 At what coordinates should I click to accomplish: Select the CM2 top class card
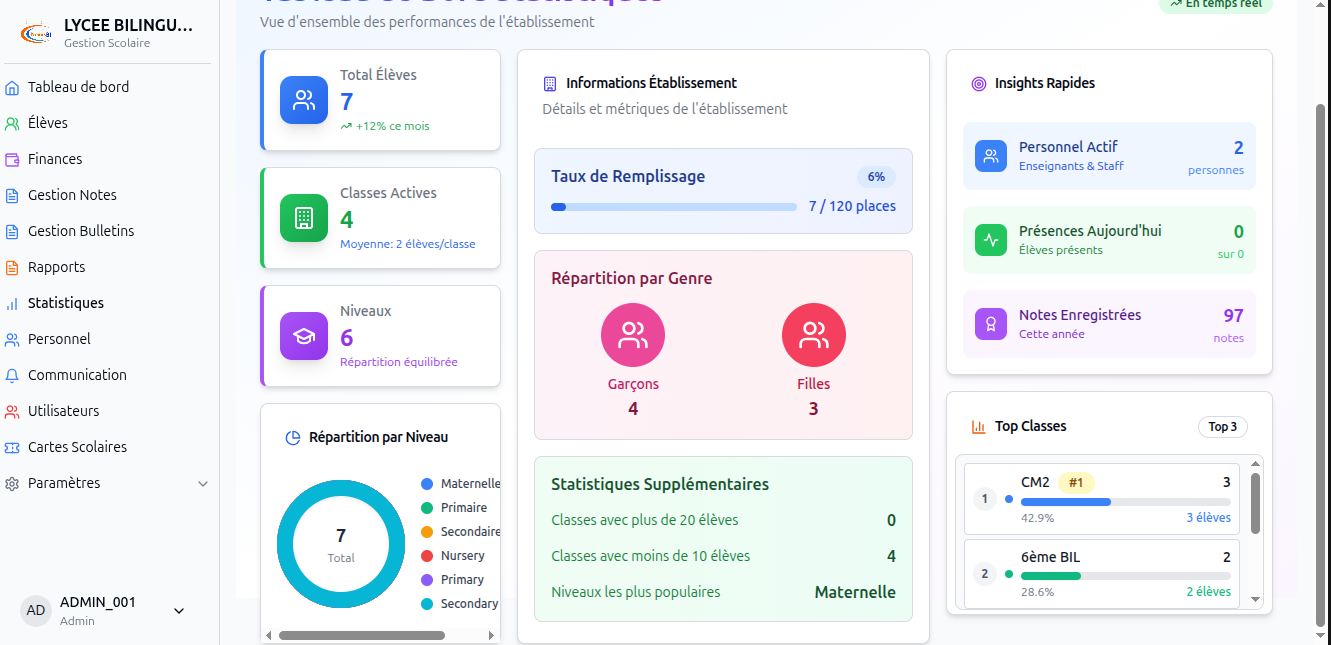coord(1102,498)
